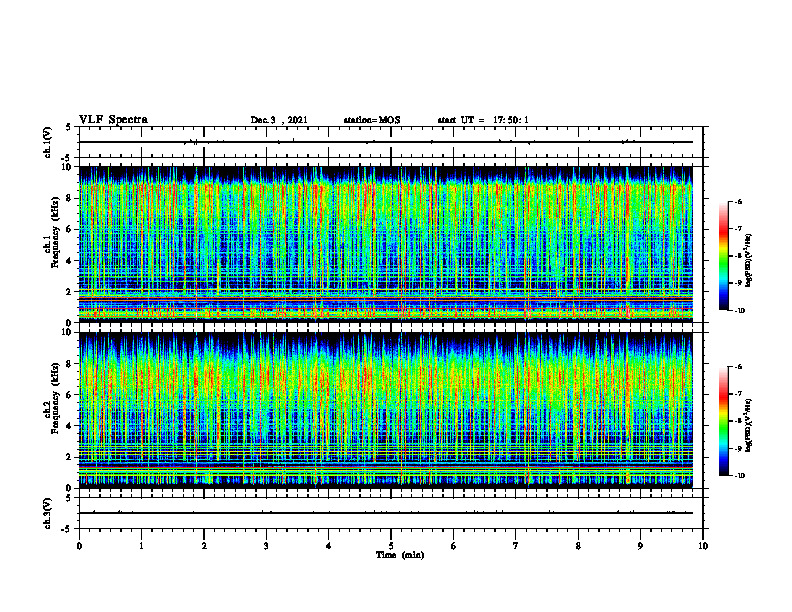Click the ch.2 spectrogram colorbar
Viewport: 792px width, 612px height.
point(723,421)
